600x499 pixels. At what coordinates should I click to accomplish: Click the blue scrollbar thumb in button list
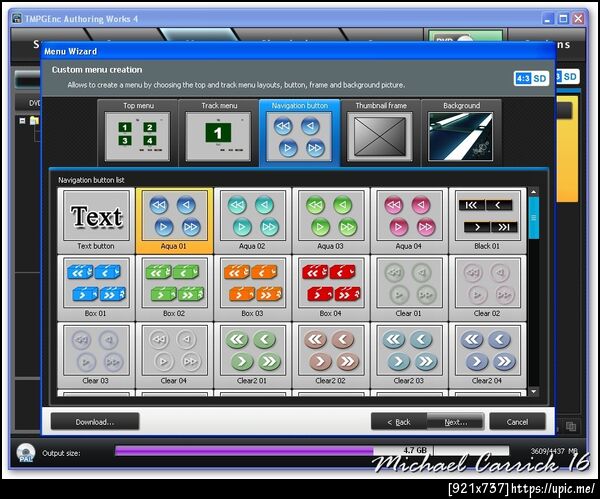point(534,218)
